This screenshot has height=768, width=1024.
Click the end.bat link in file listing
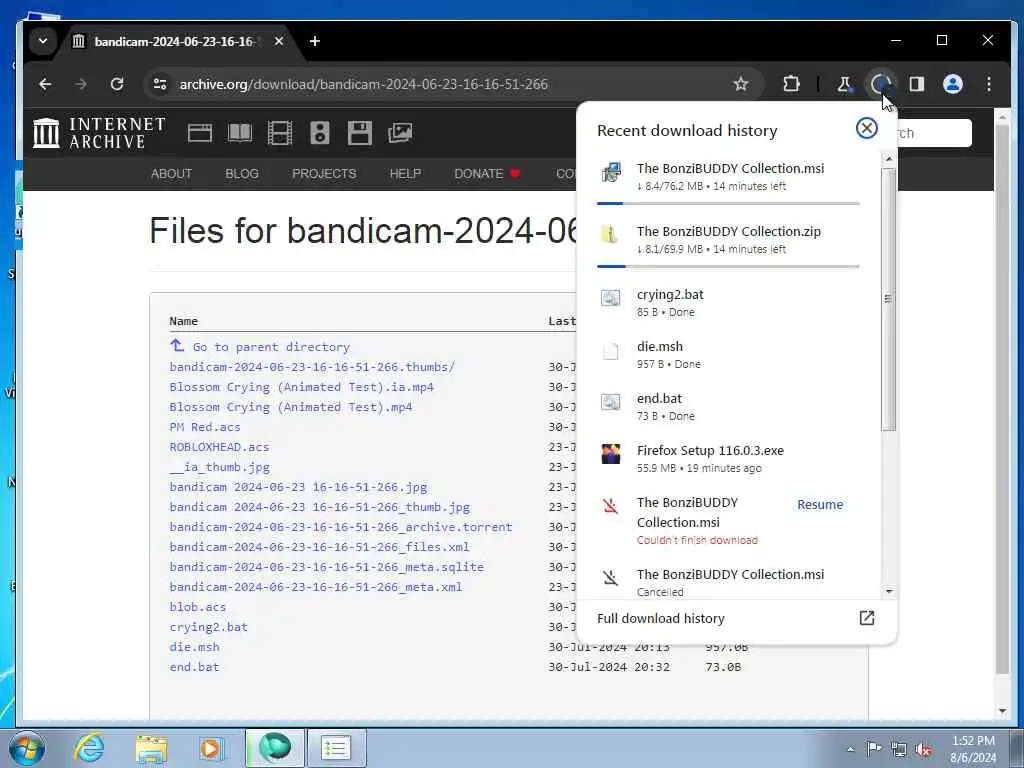pyautogui.click(x=195, y=667)
